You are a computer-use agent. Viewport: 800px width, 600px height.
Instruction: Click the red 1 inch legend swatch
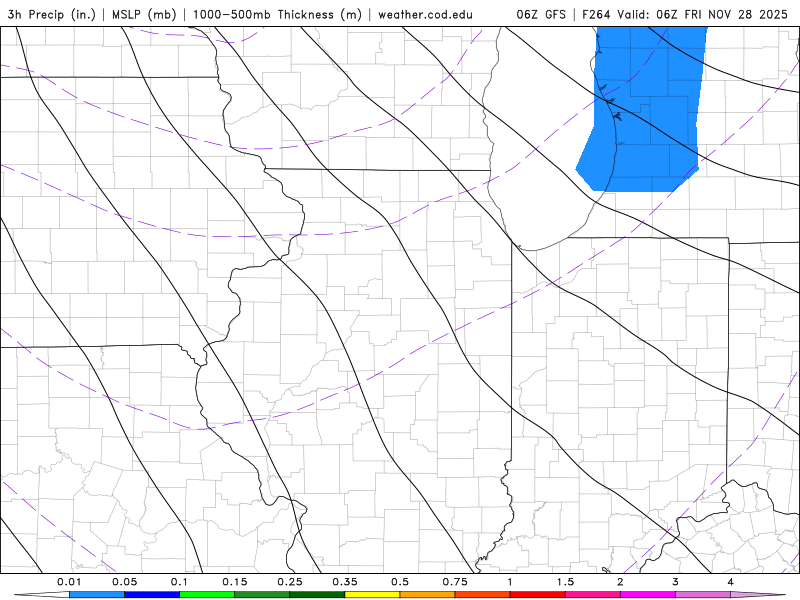[x=538, y=595]
